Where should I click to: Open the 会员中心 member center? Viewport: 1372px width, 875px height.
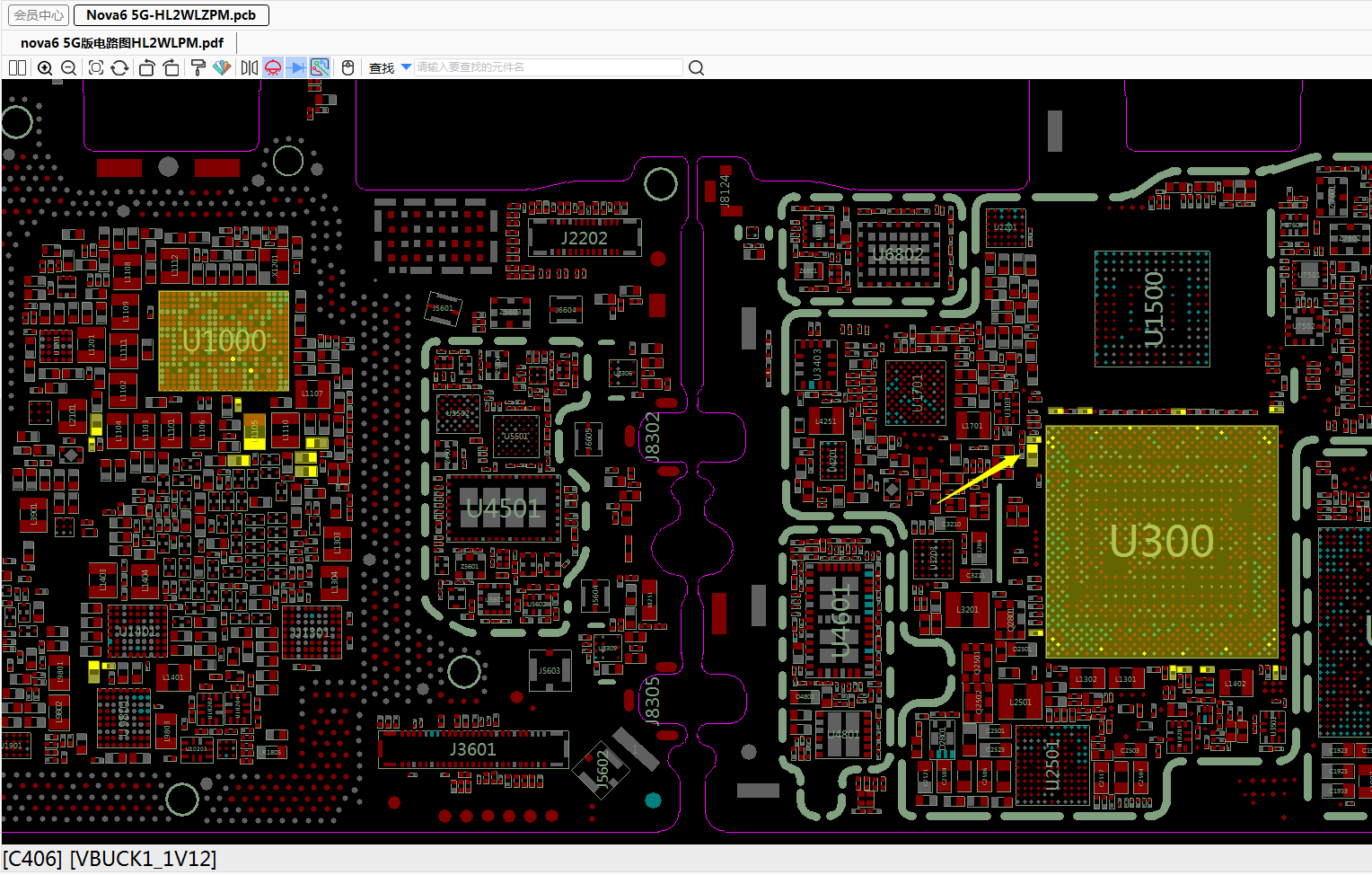[39, 15]
